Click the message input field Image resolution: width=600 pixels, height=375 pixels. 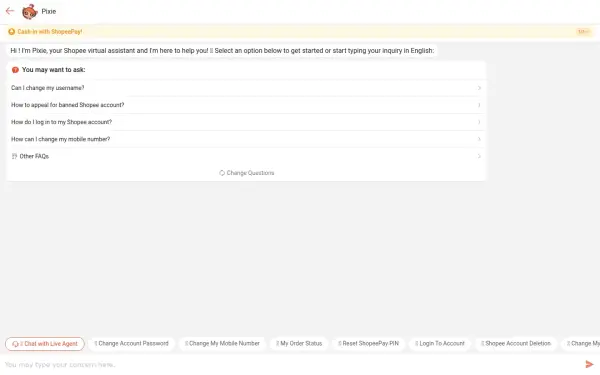291,365
